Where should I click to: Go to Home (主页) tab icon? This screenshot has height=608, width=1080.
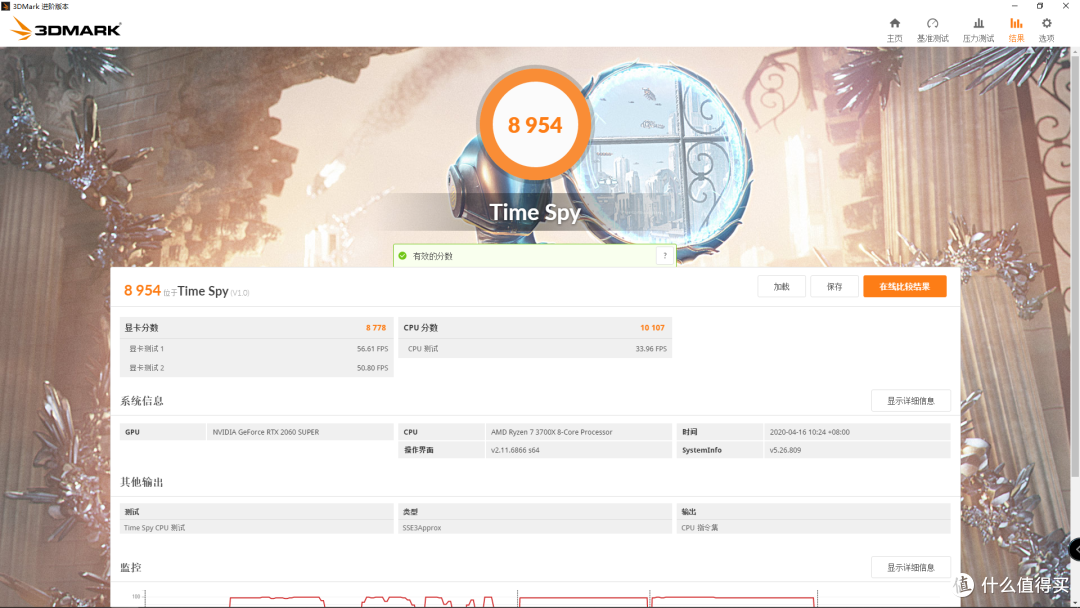pyautogui.click(x=894, y=23)
